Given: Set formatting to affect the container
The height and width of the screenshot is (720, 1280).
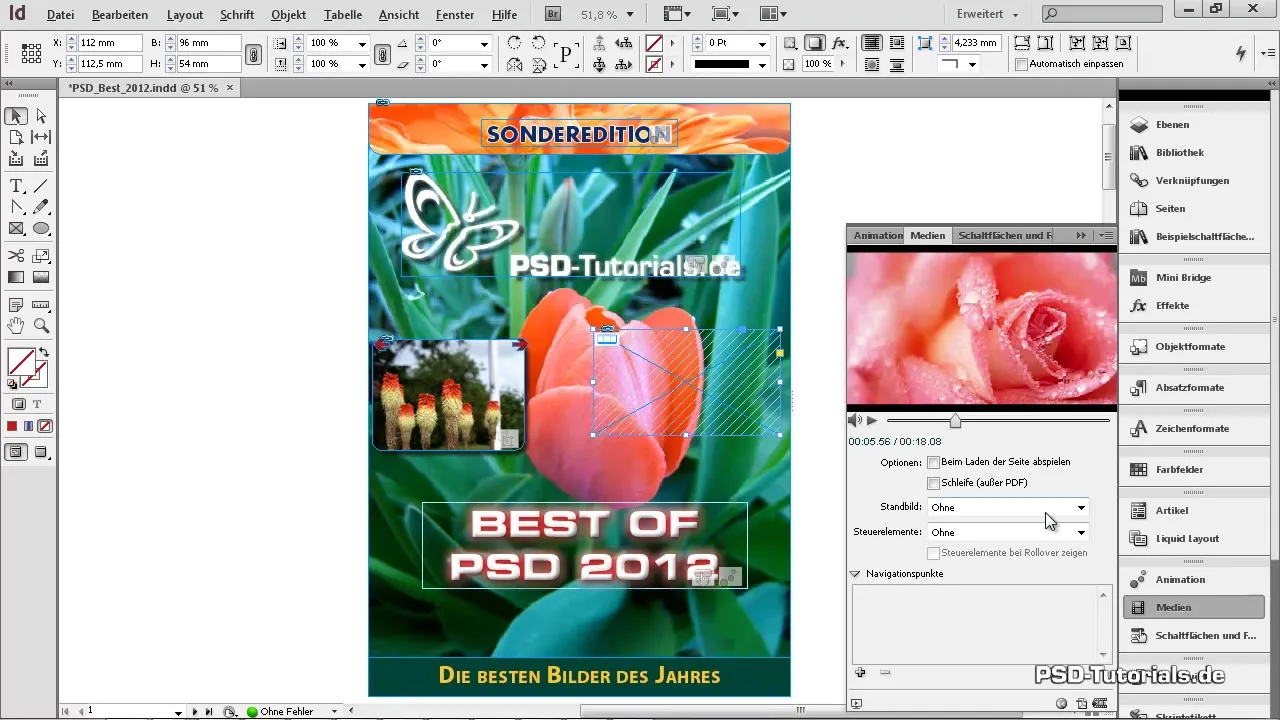Looking at the screenshot, I should click(18, 405).
